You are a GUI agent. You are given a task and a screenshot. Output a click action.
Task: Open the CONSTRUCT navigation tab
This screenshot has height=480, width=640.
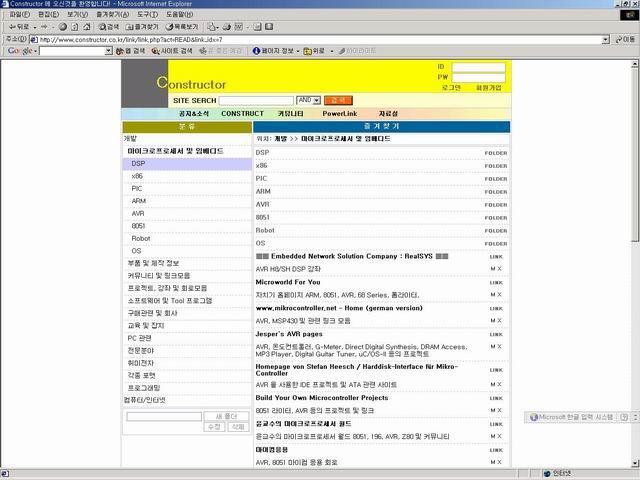coord(242,113)
